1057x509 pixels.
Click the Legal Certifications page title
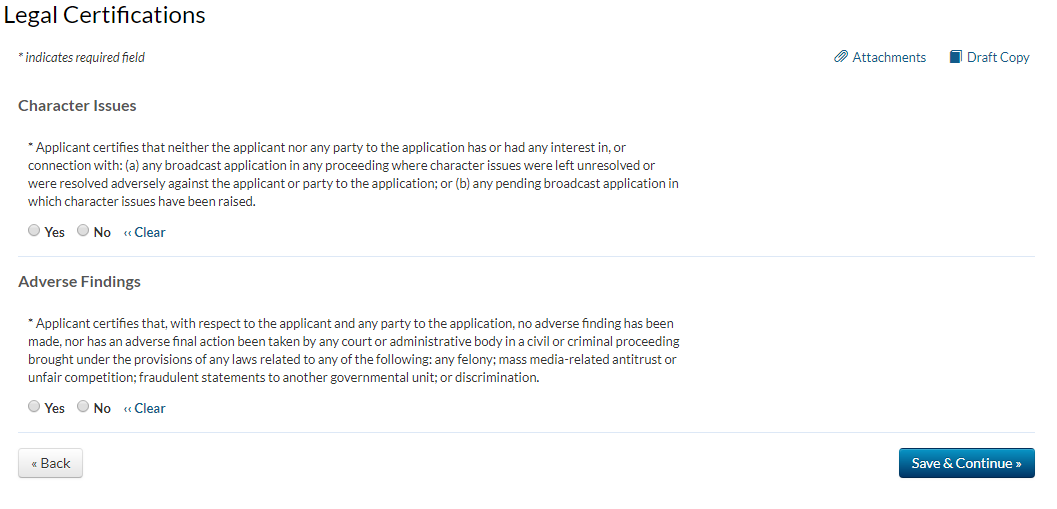pyautogui.click(x=105, y=15)
